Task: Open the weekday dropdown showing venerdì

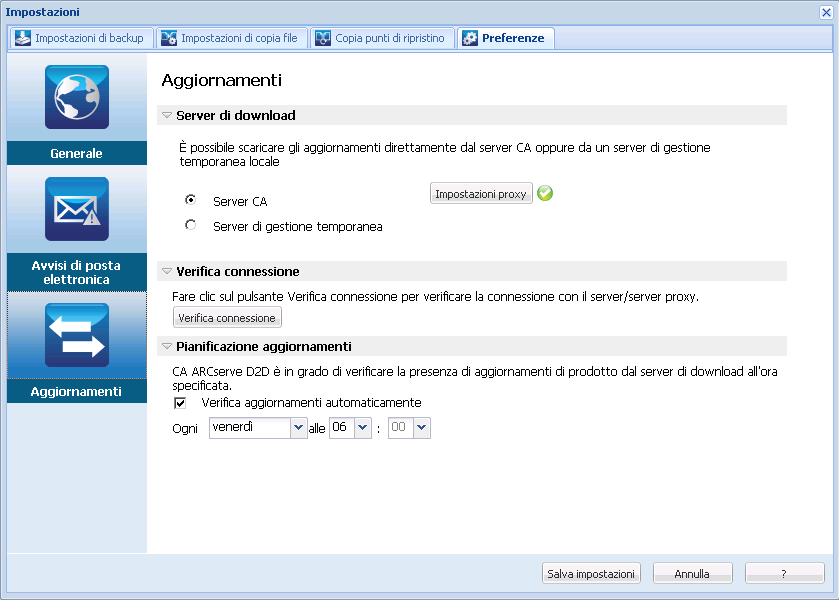Action: (x=299, y=428)
